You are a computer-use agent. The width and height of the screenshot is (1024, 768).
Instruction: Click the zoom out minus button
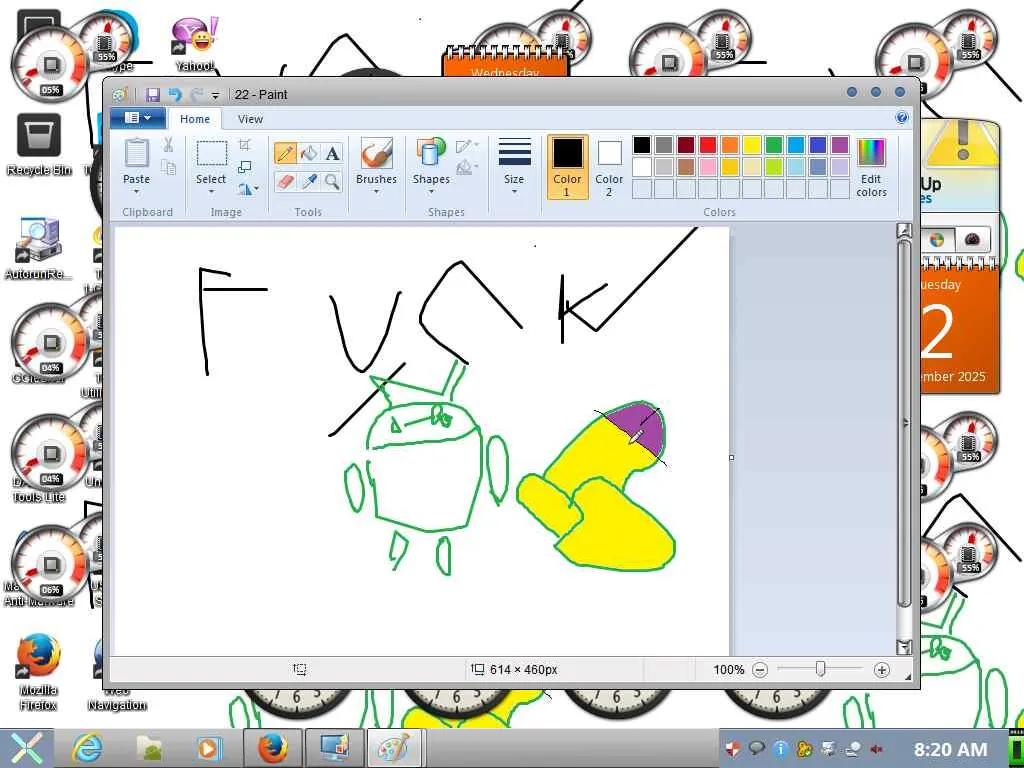click(x=760, y=669)
